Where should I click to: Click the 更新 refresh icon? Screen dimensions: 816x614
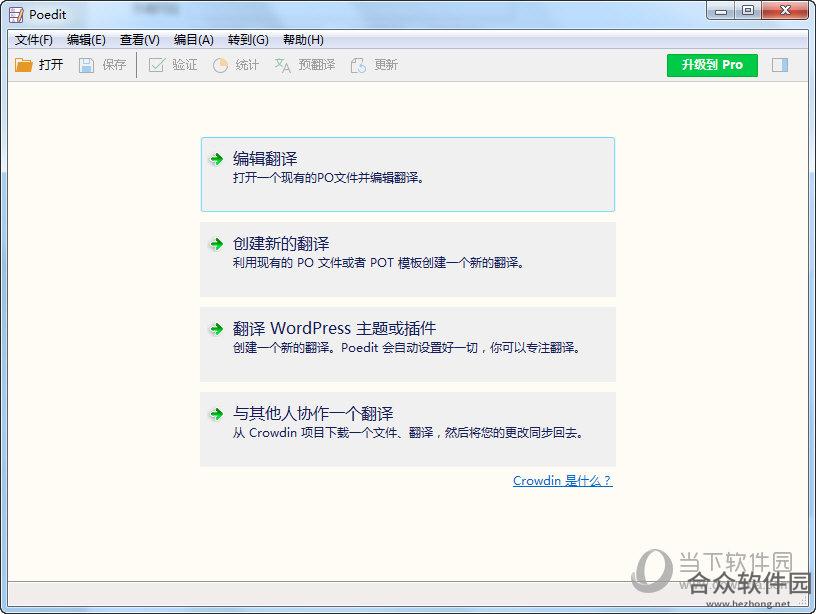(x=358, y=65)
